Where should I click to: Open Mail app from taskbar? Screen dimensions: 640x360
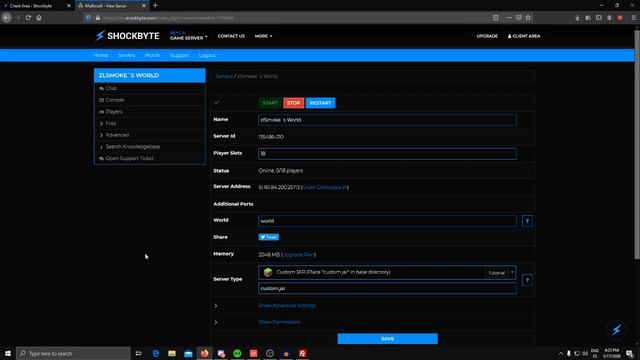pyautogui.click(x=188, y=353)
